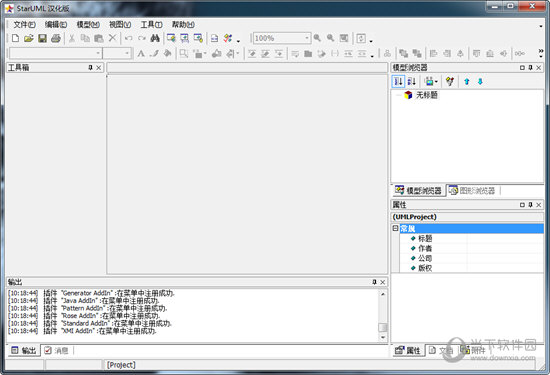Viewport: 550px width, 375px height.
Task: Click the Delete X icon in toolbar
Action: 112,38
